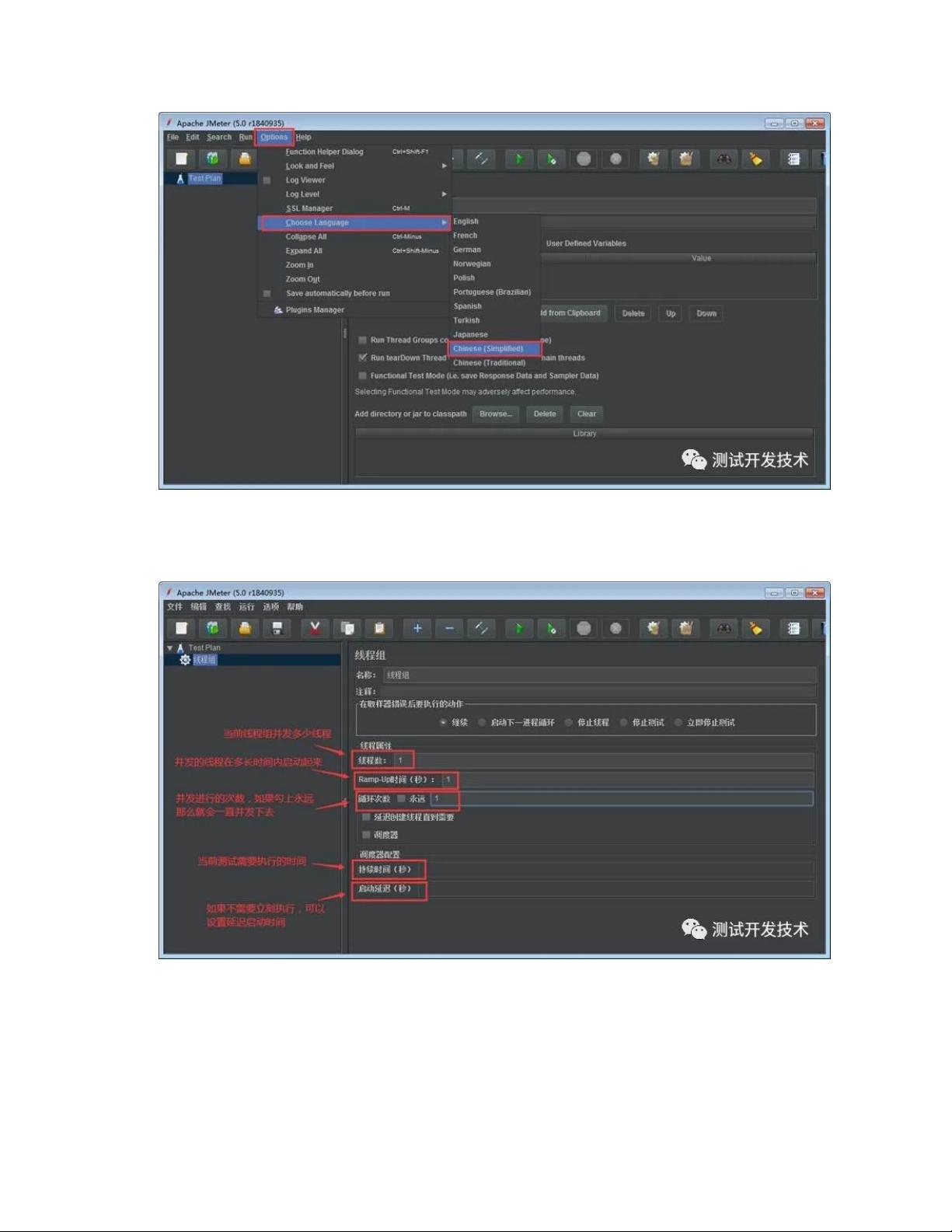
Task: Click the 线程数 input field
Action: pyautogui.click(x=603, y=760)
